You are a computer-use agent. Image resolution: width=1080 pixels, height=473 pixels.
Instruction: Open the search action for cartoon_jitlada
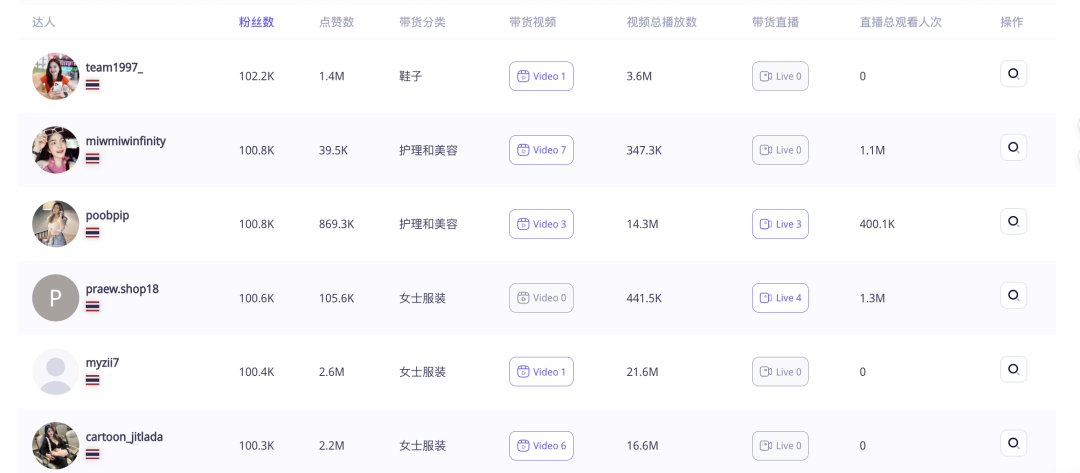pyautogui.click(x=1013, y=443)
